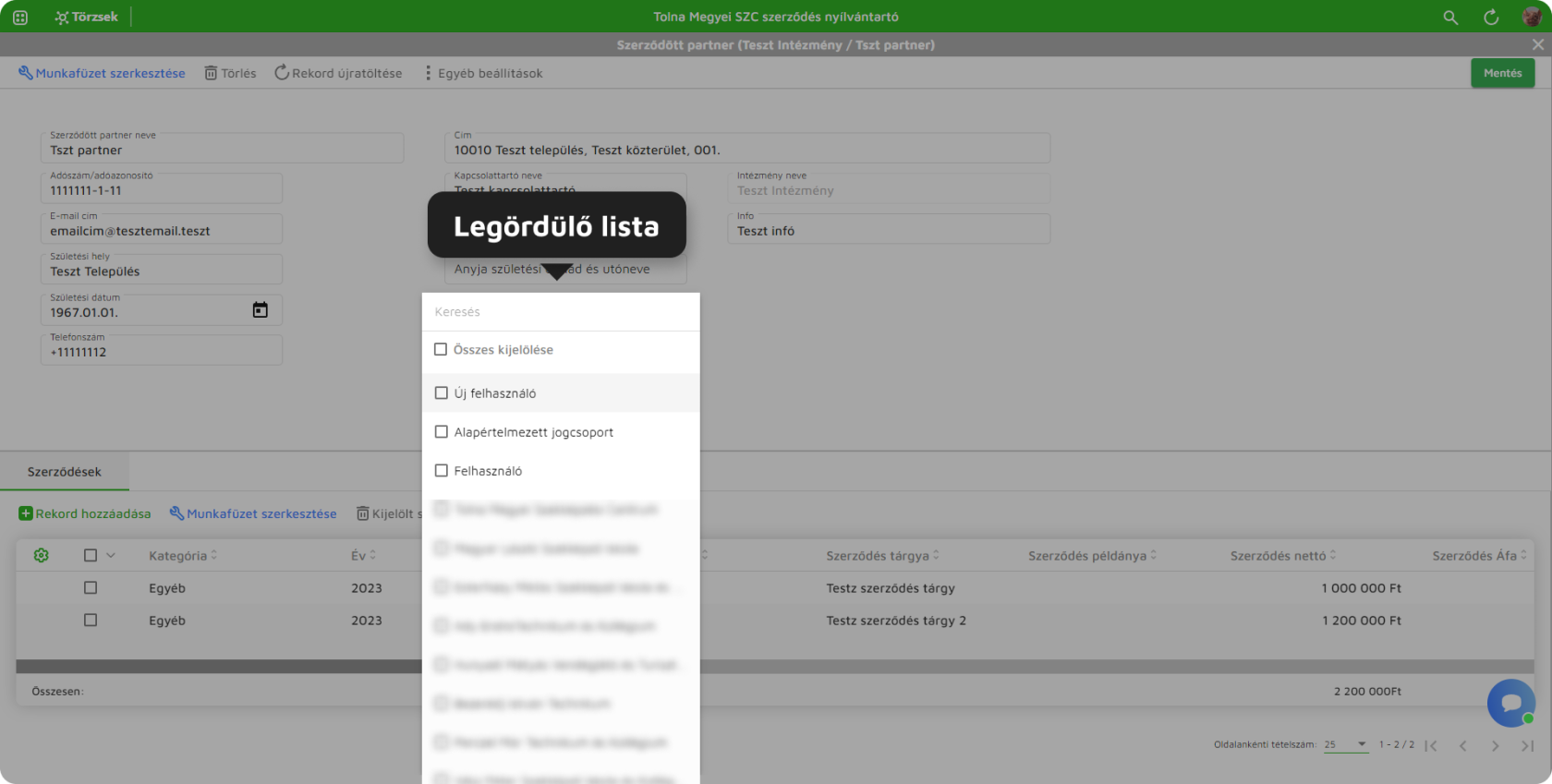The width and height of the screenshot is (1552, 784).
Task: Click Rekord hozzáadása button
Action: pos(85,513)
